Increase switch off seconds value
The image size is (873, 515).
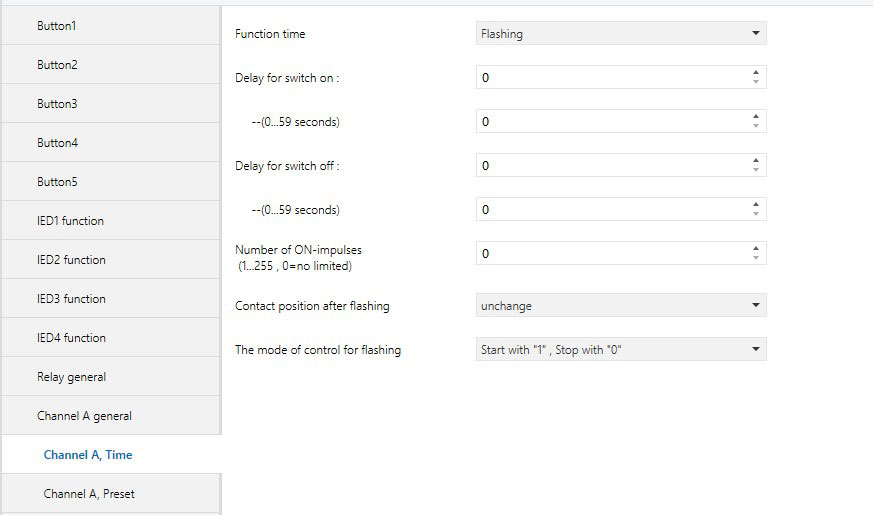click(x=756, y=204)
